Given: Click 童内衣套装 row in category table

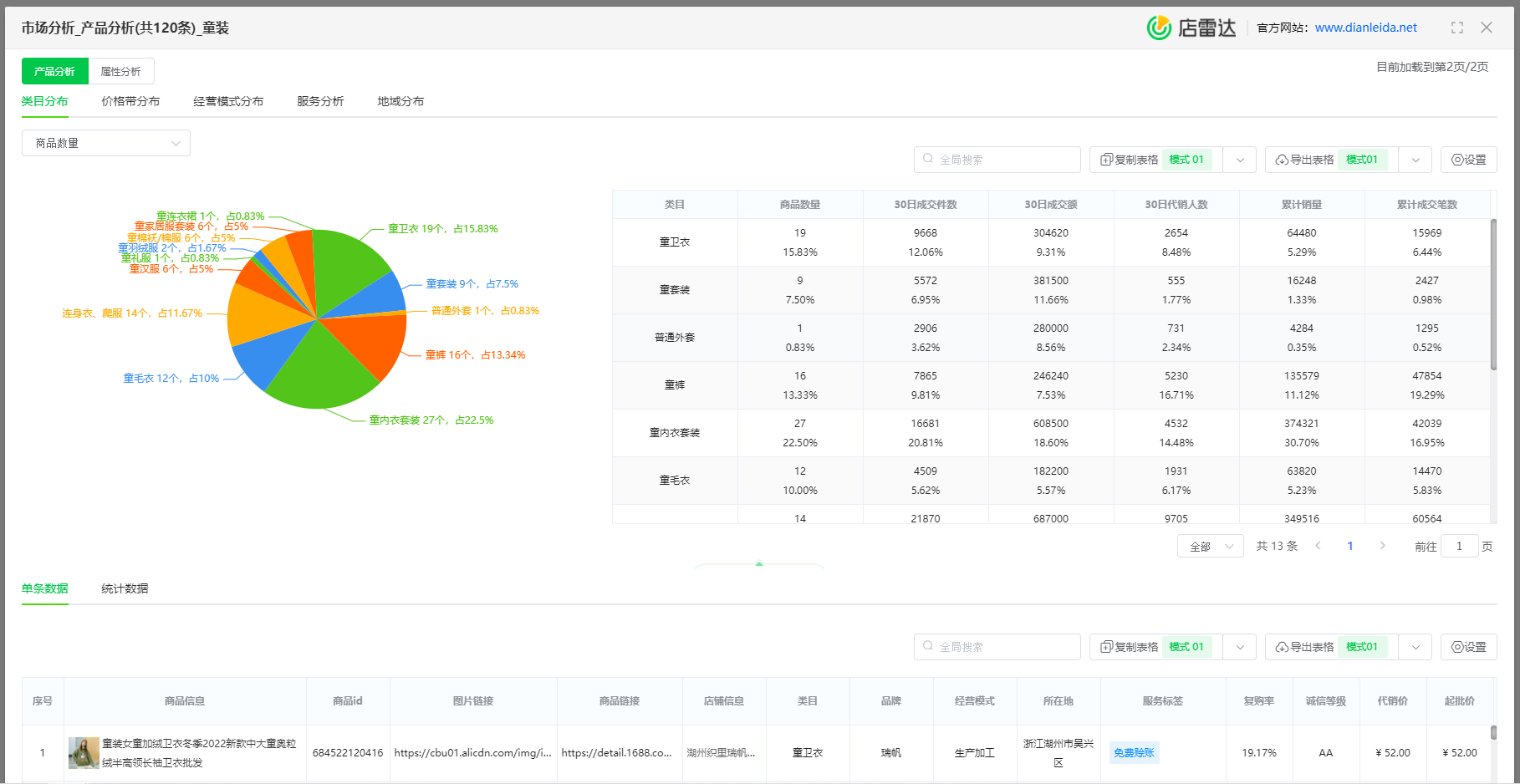Looking at the screenshot, I should click(1051, 433).
